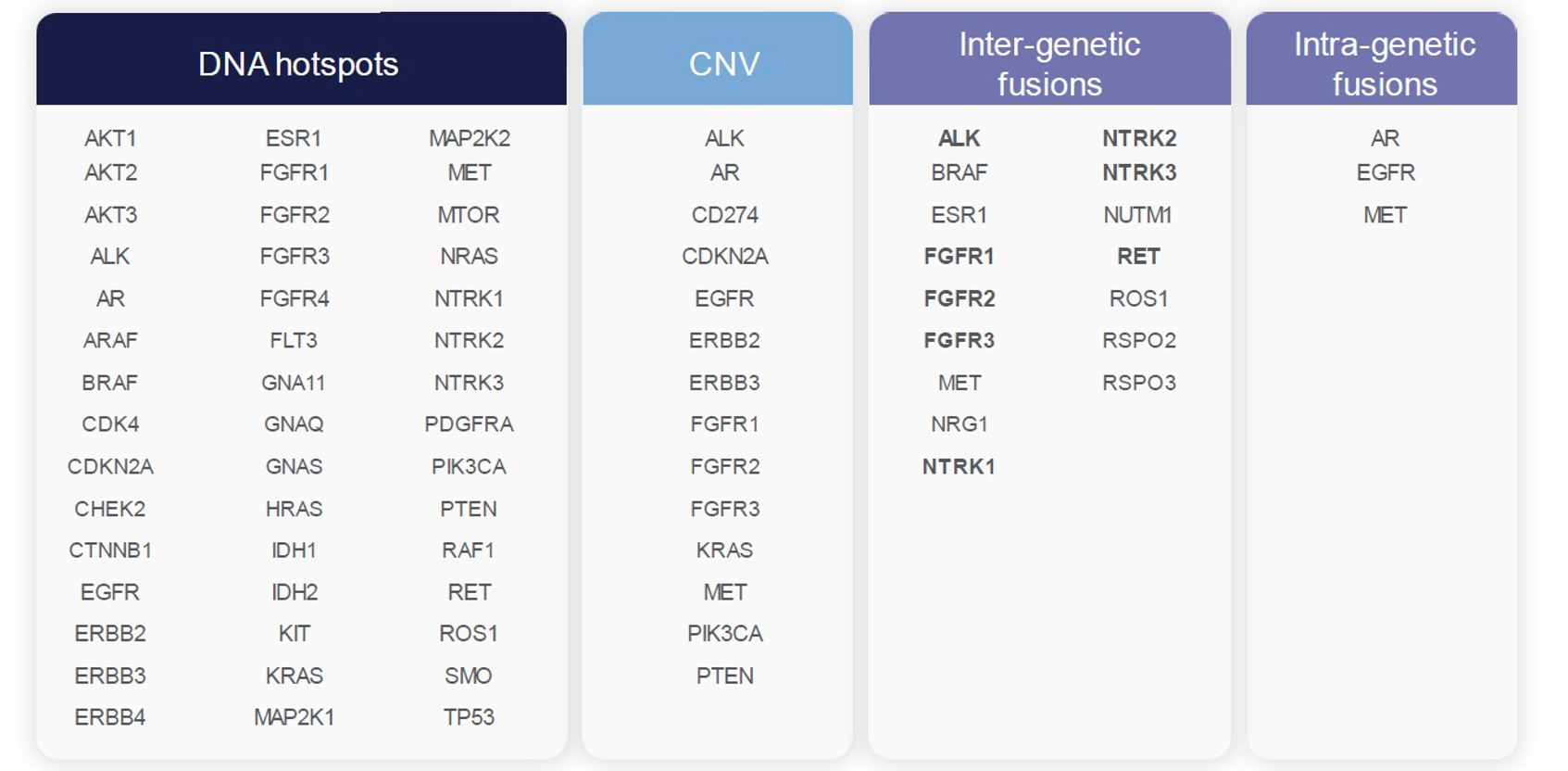Select PDGFRA in DNA hotspots
Viewport: 1568px width, 771px height.
469,424
